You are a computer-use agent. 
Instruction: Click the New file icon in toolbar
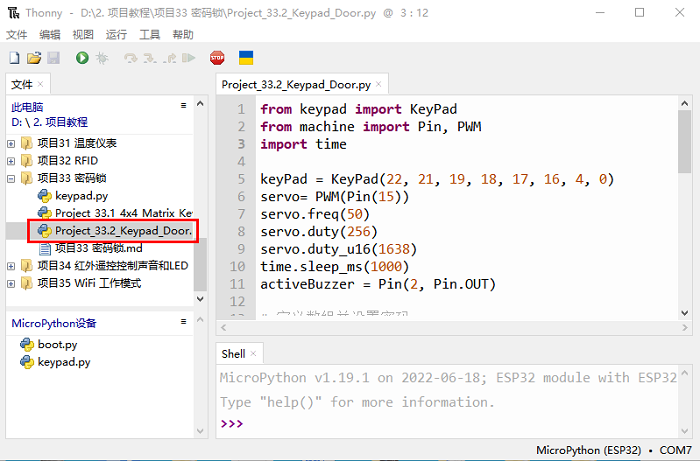(x=15, y=59)
